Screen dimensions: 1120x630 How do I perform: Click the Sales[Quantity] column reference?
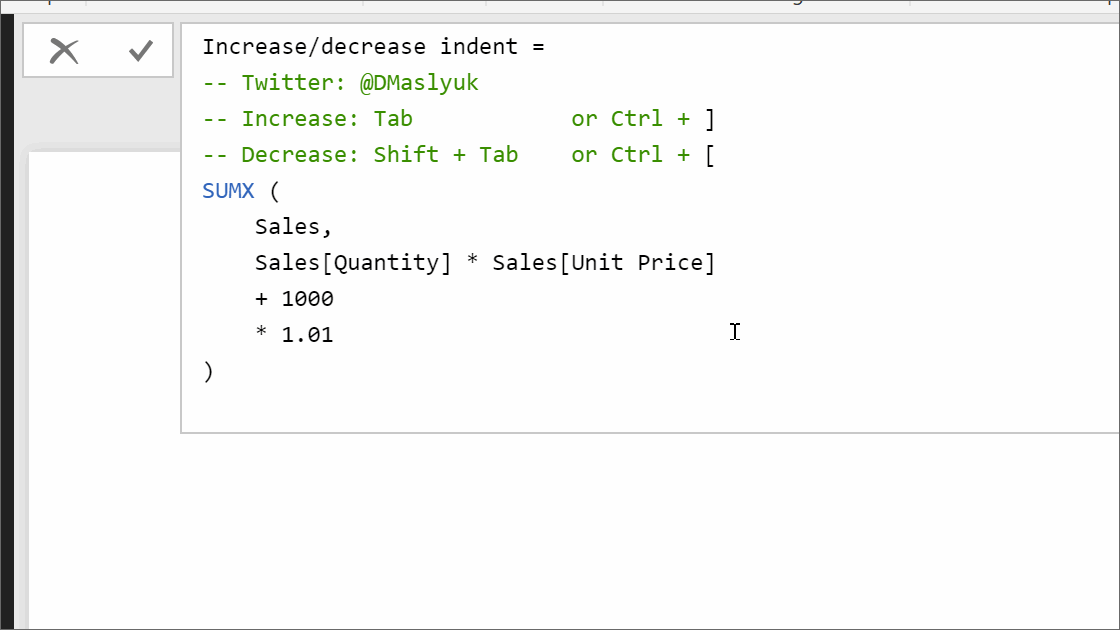(352, 262)
